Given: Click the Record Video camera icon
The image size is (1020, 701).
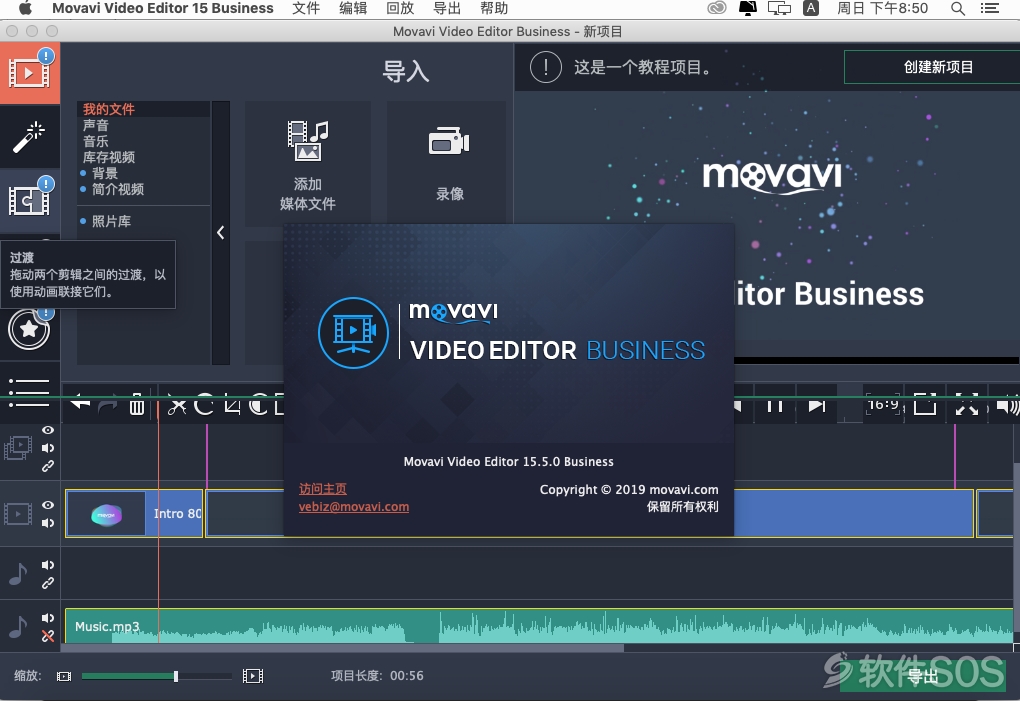Looking at the screenshot, I should point(449,141).
